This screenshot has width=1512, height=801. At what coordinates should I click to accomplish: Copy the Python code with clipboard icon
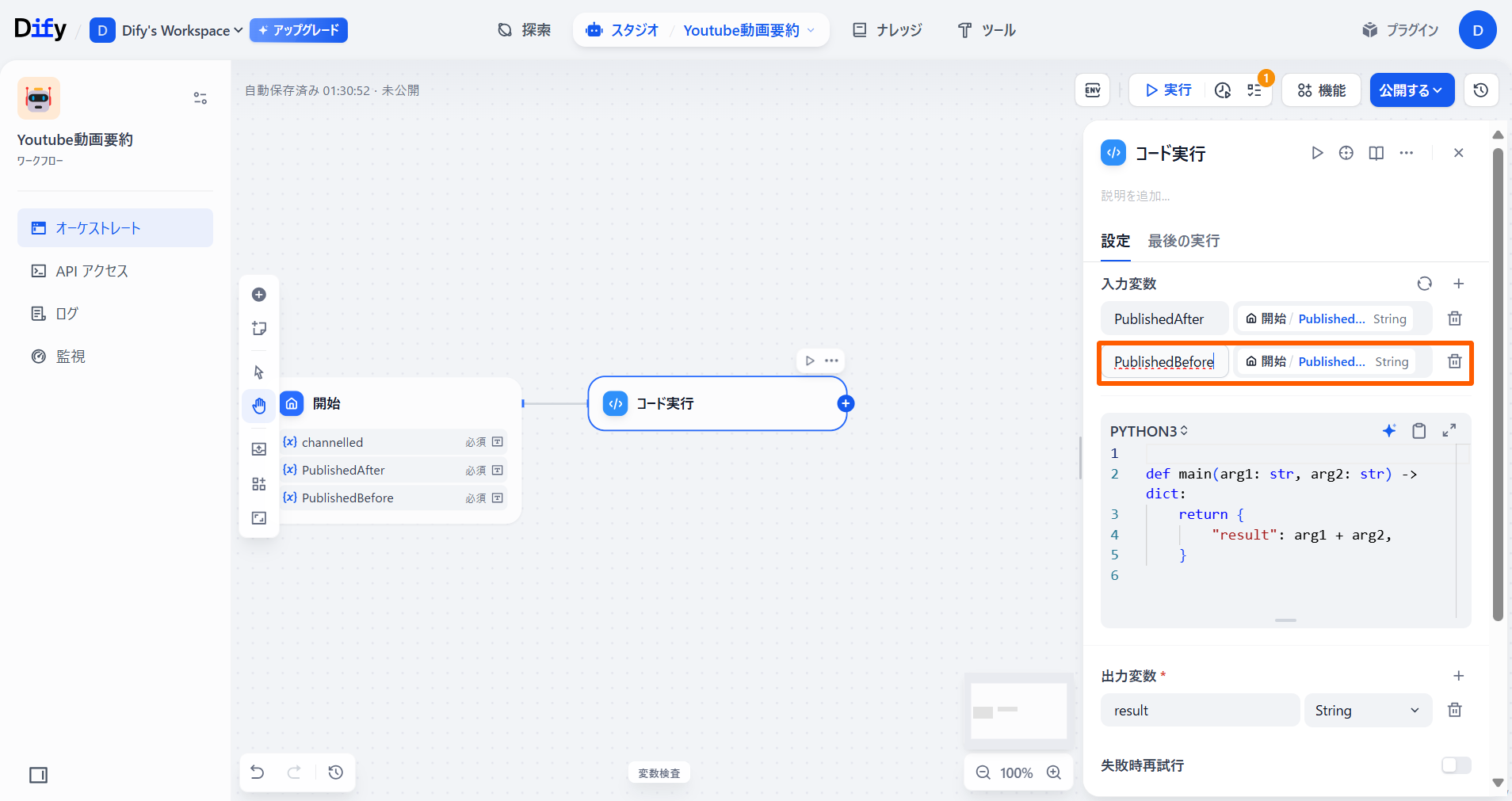click(x=1418, y=430)
